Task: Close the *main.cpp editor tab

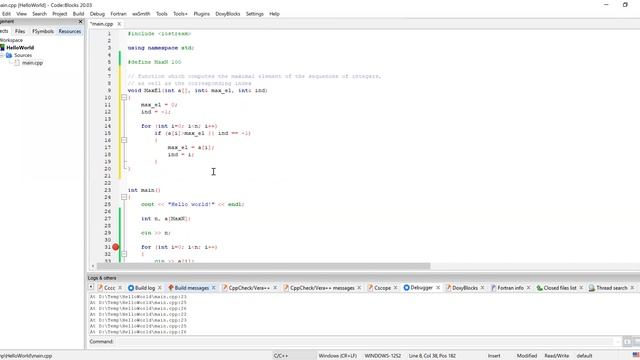Action: 119,24
